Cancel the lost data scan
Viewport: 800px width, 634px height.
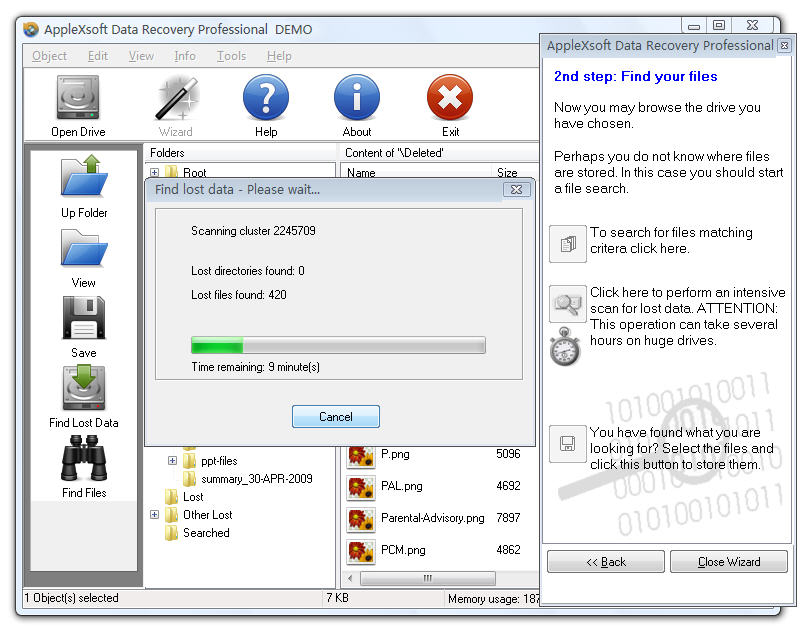(335, 417)
